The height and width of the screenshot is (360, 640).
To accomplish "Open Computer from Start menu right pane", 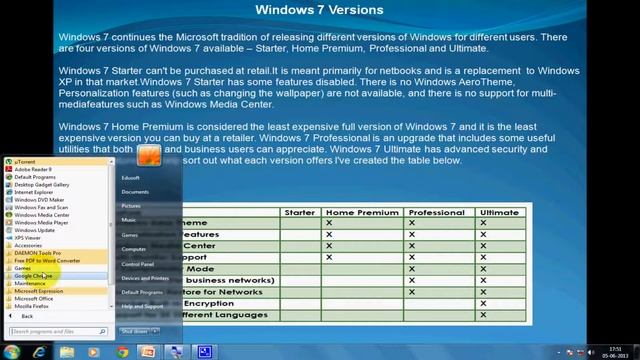I will [133, 249].
